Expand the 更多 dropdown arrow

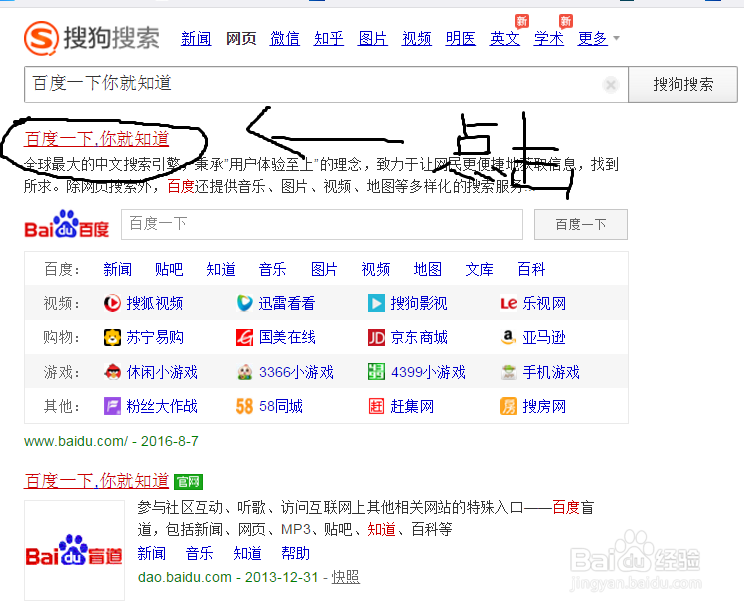616,38
